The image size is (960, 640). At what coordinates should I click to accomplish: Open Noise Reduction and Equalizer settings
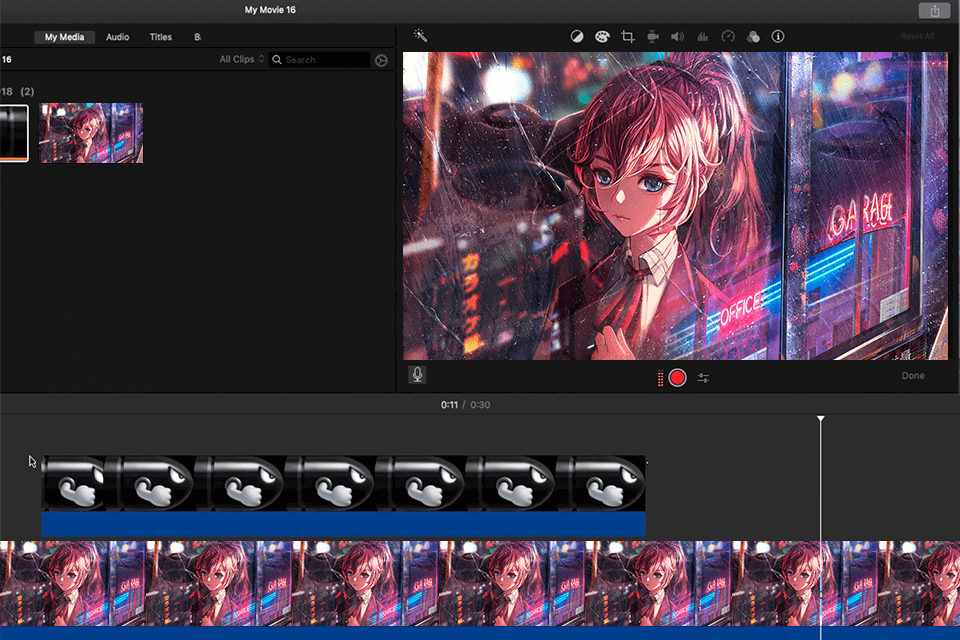(x=702, y=36)
